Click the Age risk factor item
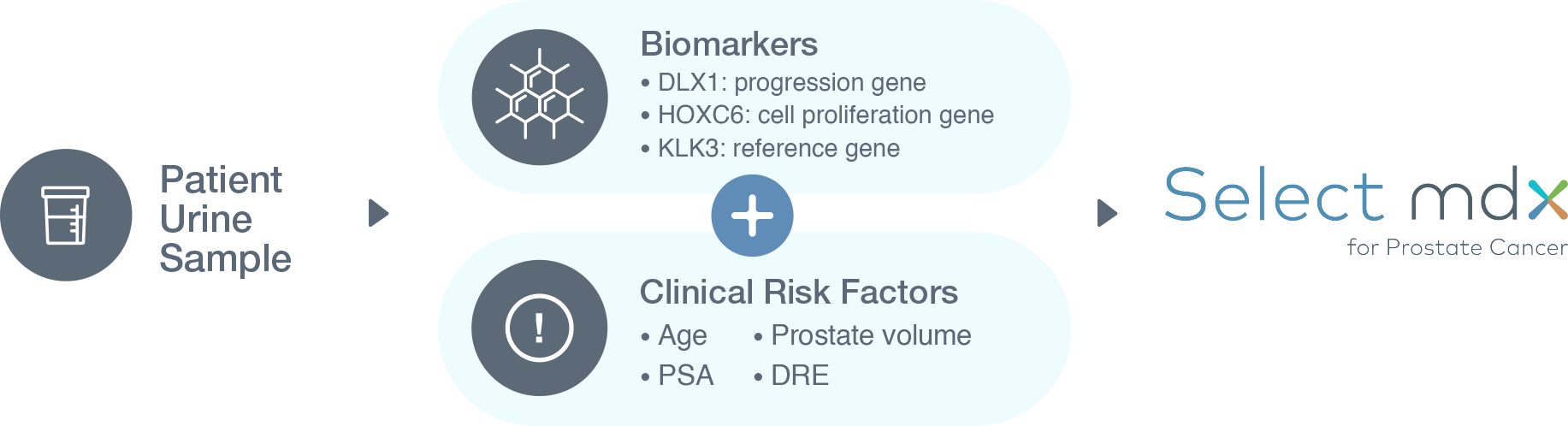 click(x=674, y=336)
